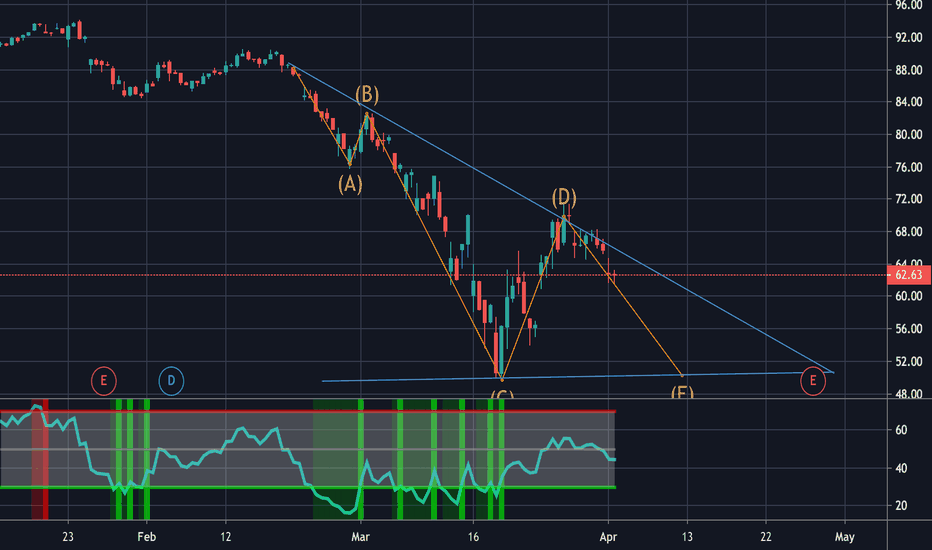This screenshot has height=550, width=932.
Task: Click the 52.00 price axis label
Action: point(909,361)
